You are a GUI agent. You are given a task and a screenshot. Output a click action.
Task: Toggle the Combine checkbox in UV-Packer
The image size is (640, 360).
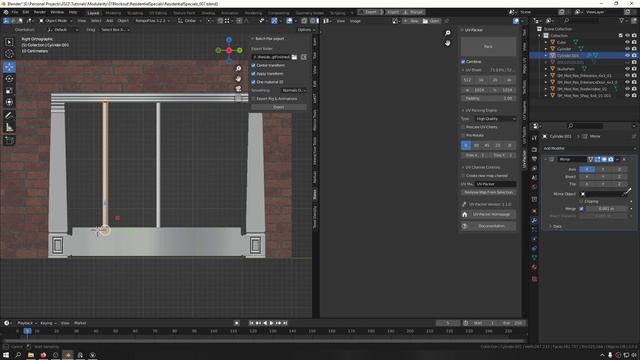463,62
